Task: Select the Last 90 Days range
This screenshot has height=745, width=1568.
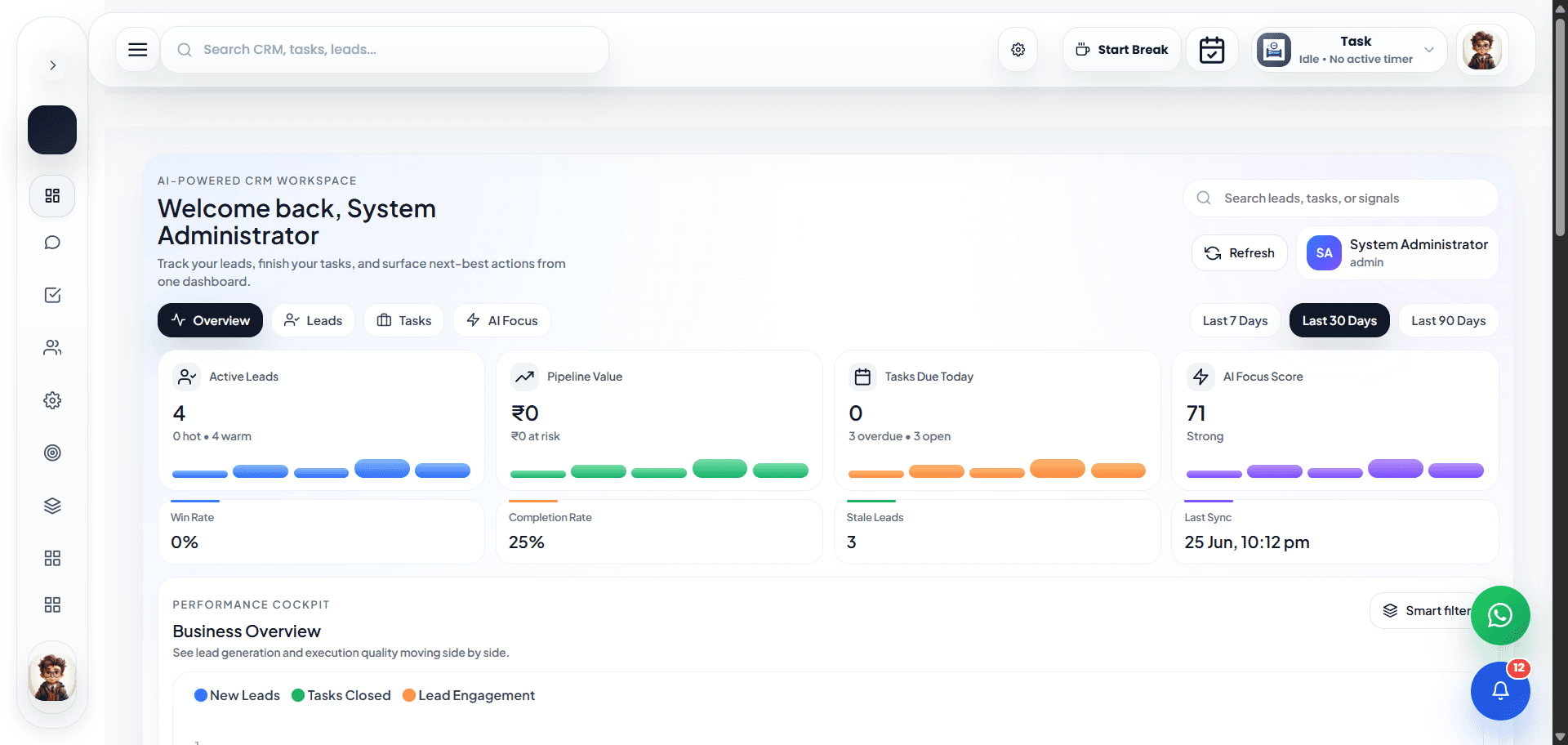Action: click(x=1448, y=320)
